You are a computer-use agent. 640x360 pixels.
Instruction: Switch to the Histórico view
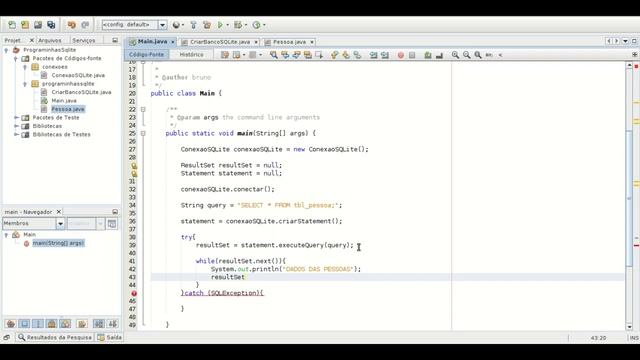[191, 55]
